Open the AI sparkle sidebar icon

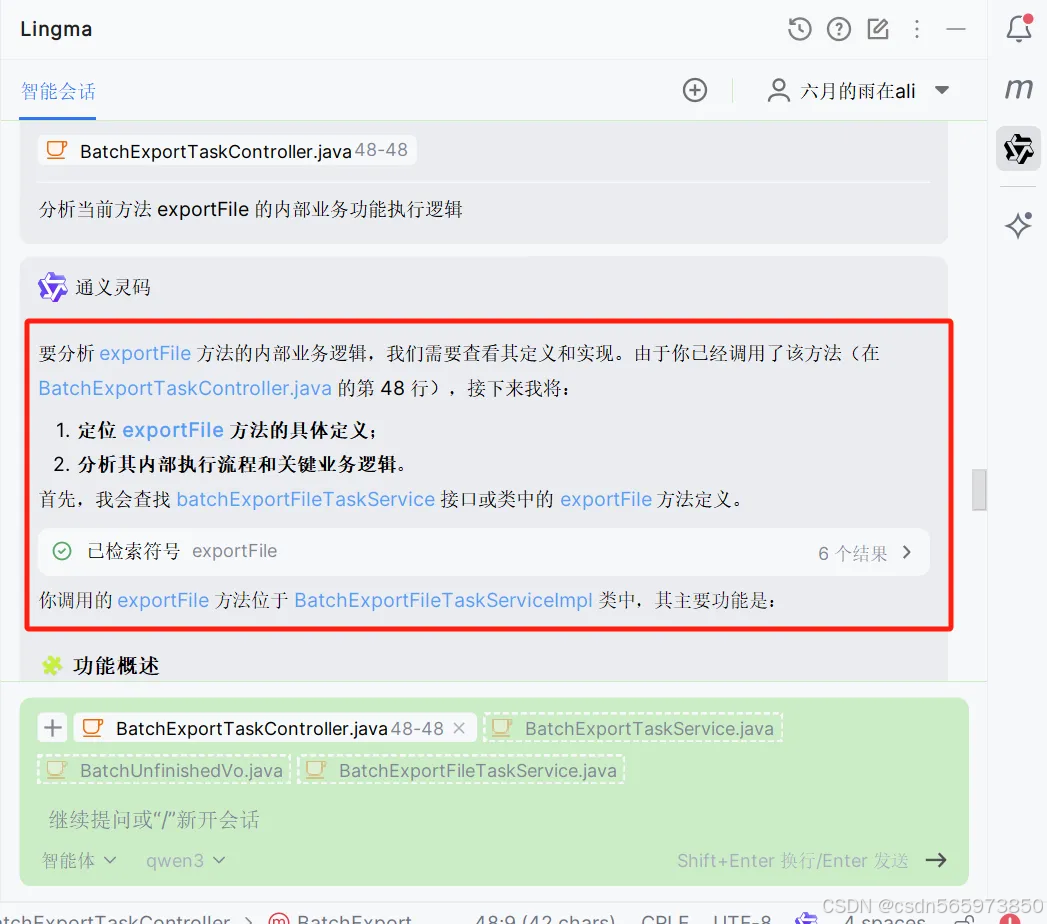pyautogui.click(x=1019, y=225)
